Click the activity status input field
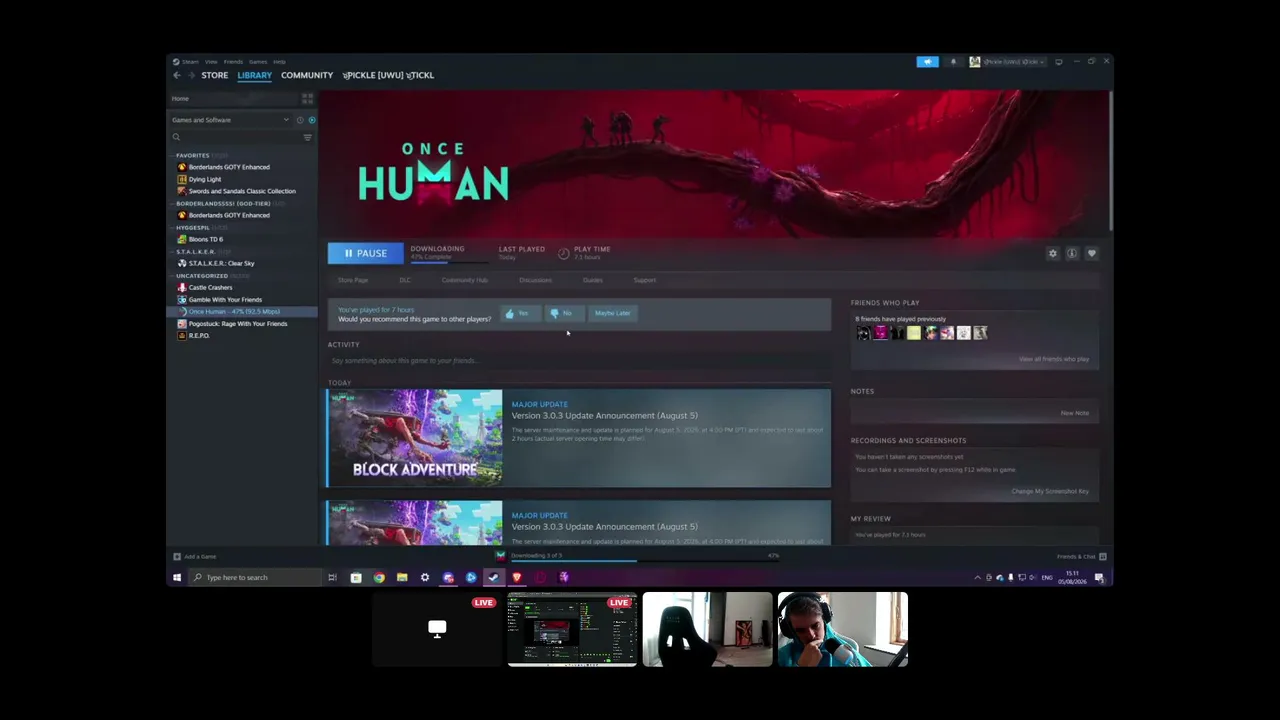Image resolution: width=1280 pixels, height=720 pixels. 579,360
